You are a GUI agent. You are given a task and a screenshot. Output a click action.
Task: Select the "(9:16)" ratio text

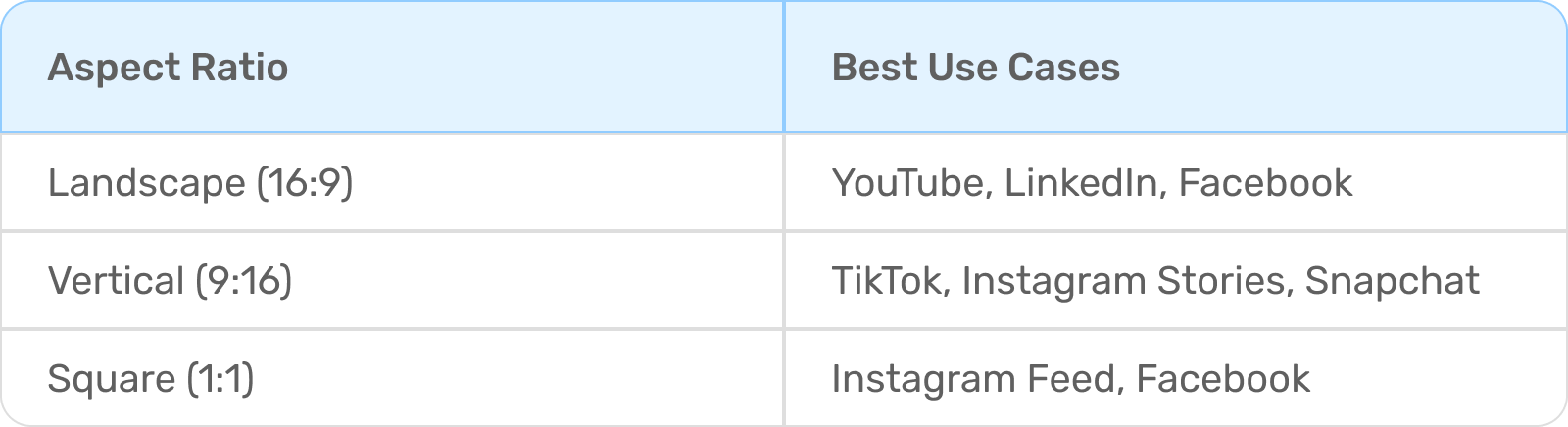coord(243,281)
